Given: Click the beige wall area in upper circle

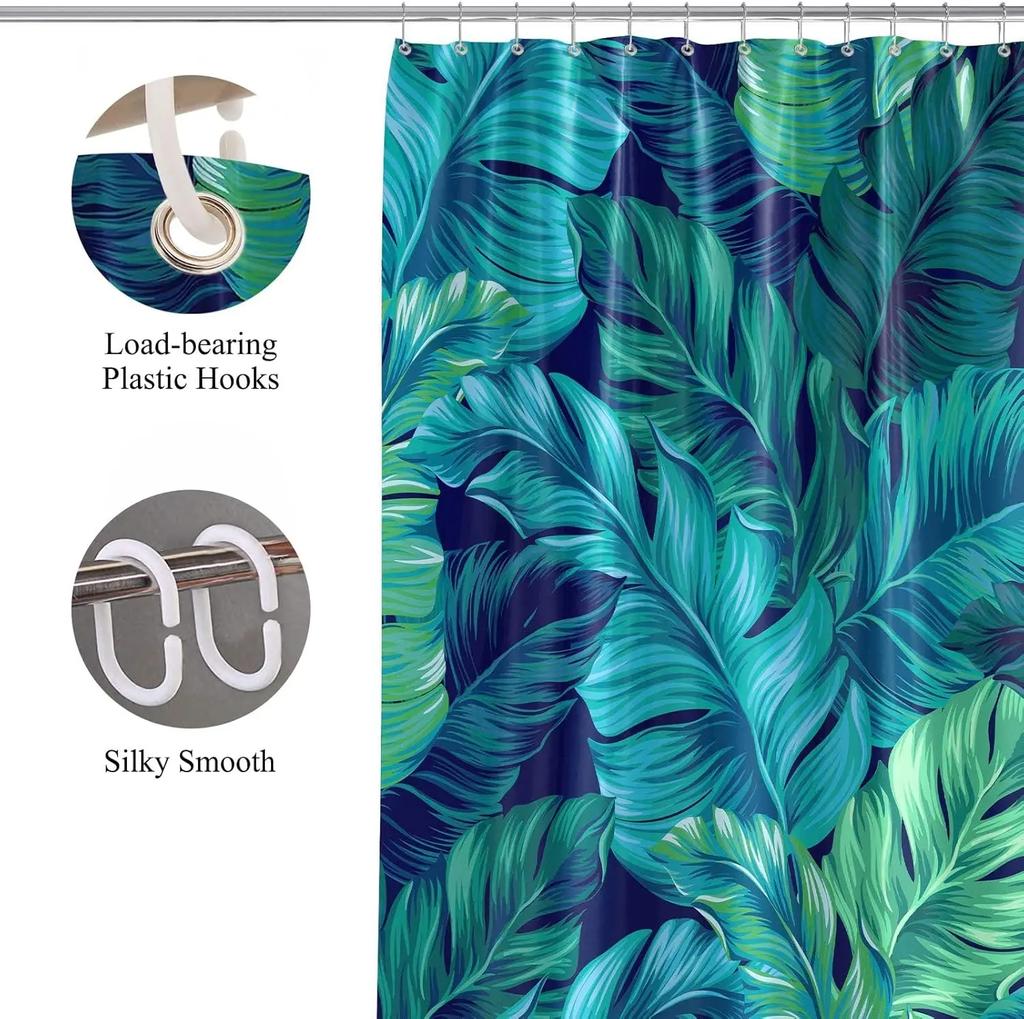Looking at the screenshot, I should click(x=120, y=120).
